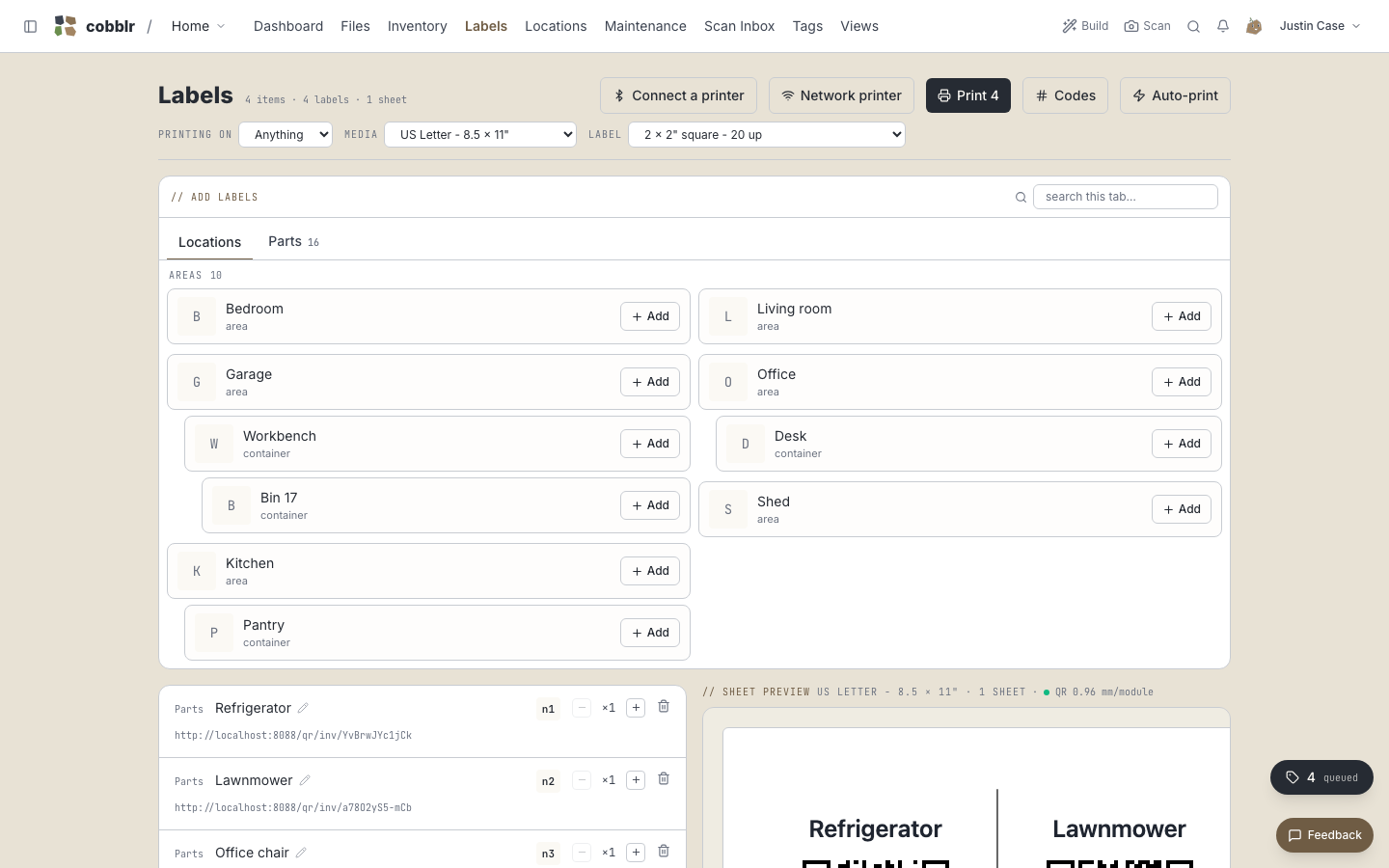Image resolution: width=1389 pixels, height=868 pixels.
Task: Open the global search magnifier icon
Action: click(x=1193, y=26)
